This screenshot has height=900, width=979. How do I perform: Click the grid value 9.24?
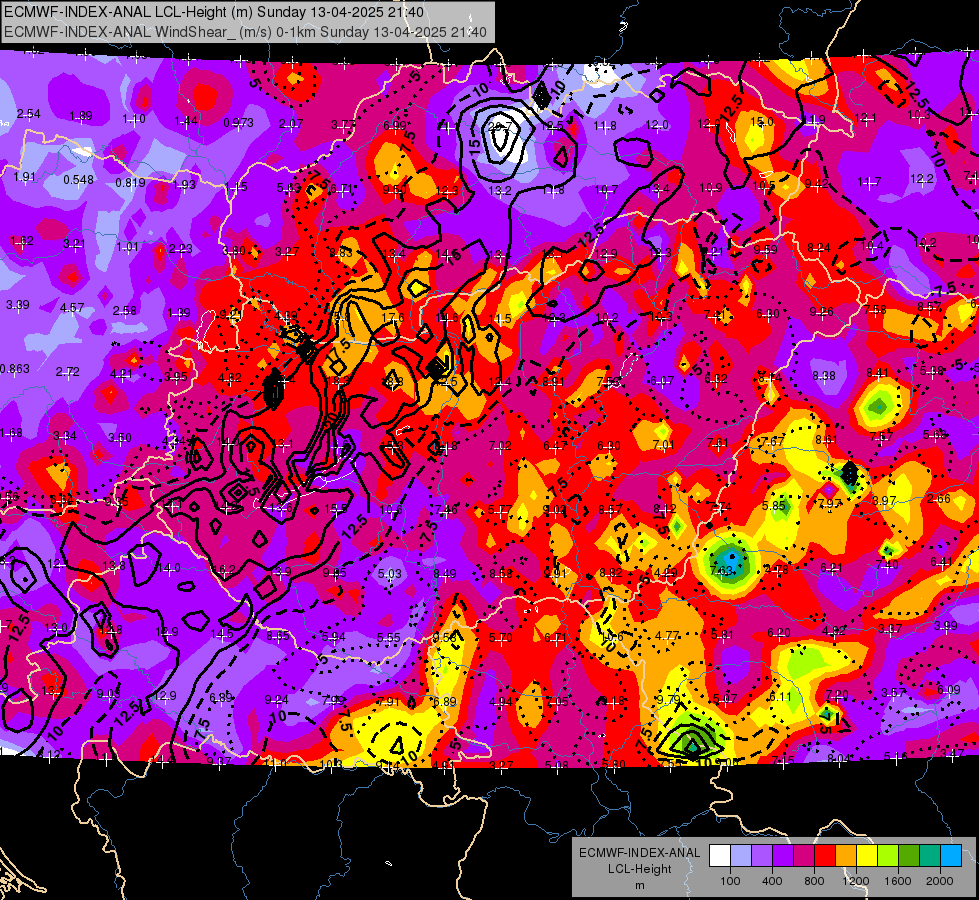pos(277,700)
